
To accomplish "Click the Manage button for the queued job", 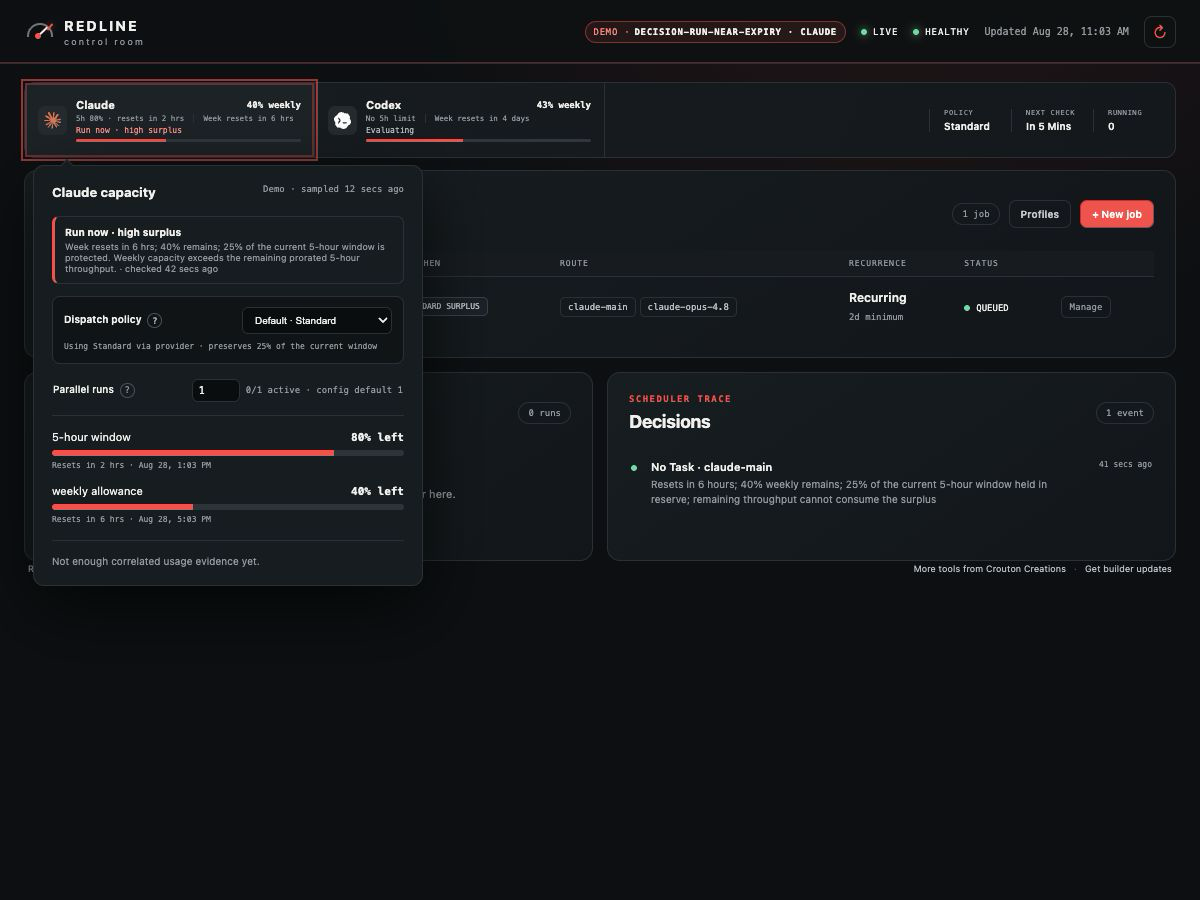I will tap(1086, 307).
